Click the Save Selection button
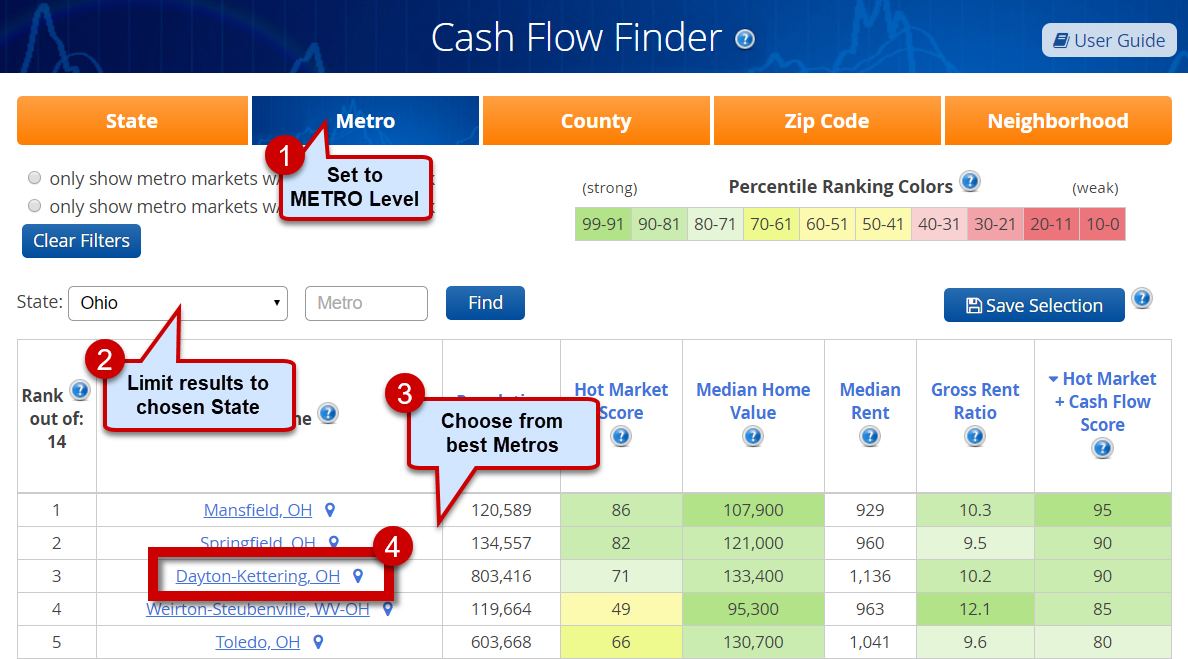 (1034, 305)
